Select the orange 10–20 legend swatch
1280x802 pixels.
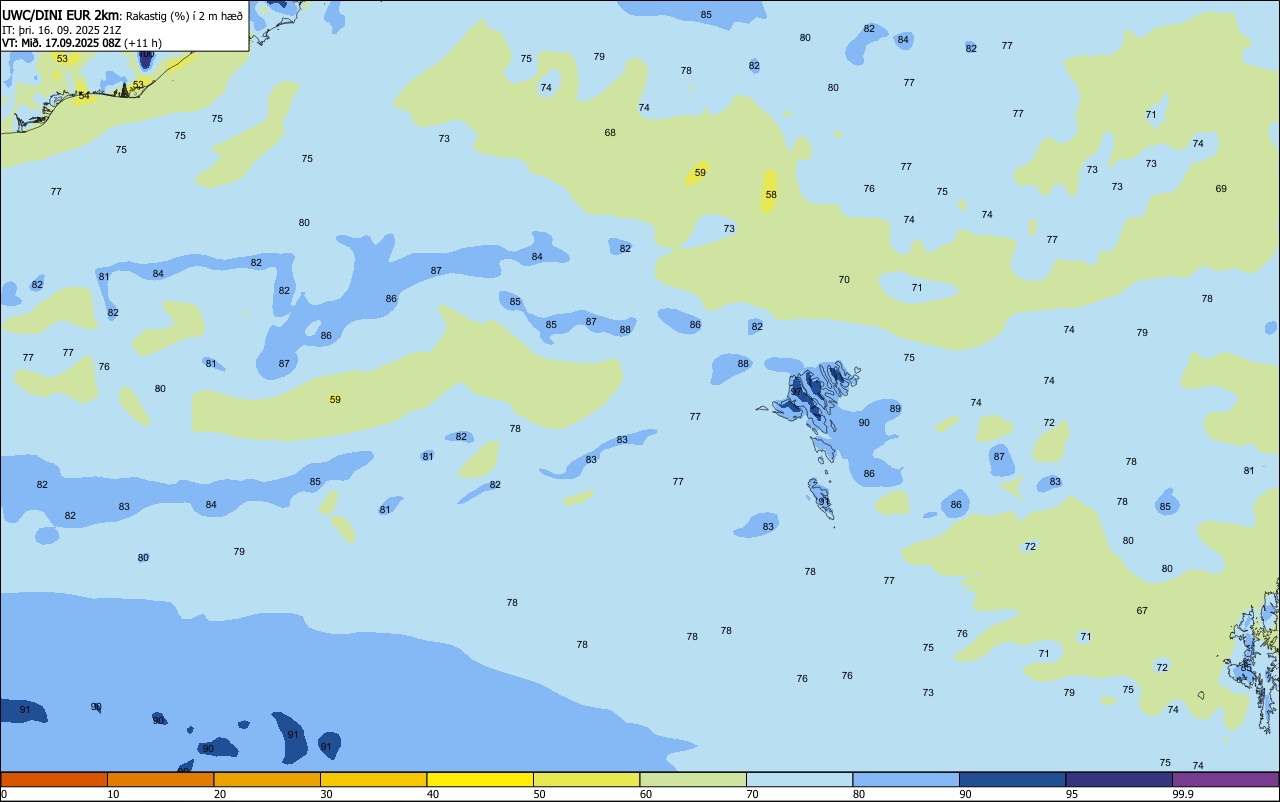pyautogui.click(x=160, y=779)
